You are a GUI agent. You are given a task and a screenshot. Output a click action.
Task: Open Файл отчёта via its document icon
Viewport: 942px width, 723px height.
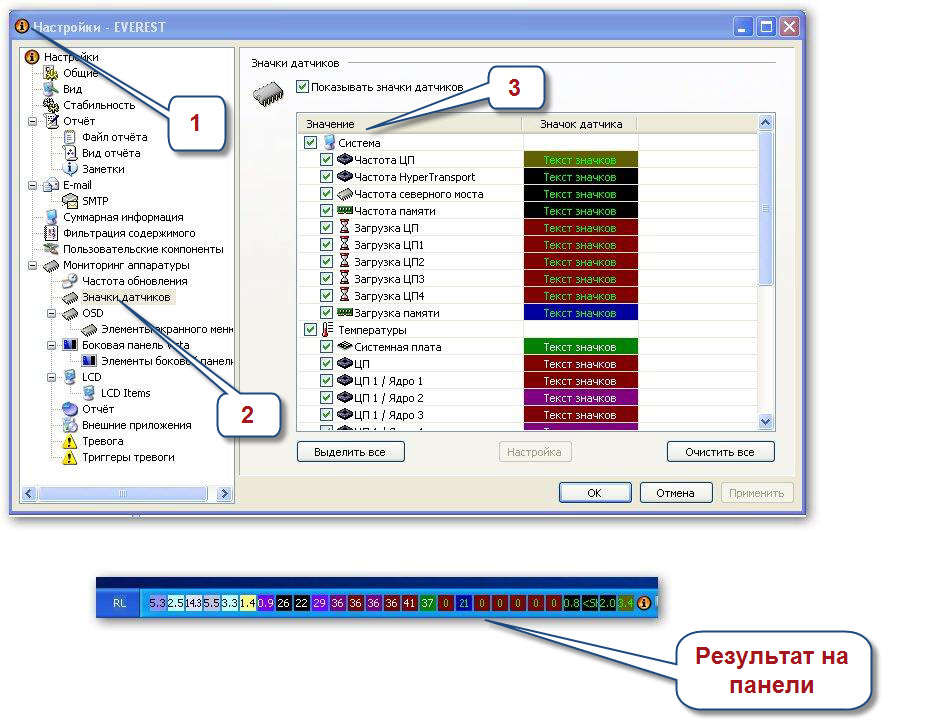point(70,137)
